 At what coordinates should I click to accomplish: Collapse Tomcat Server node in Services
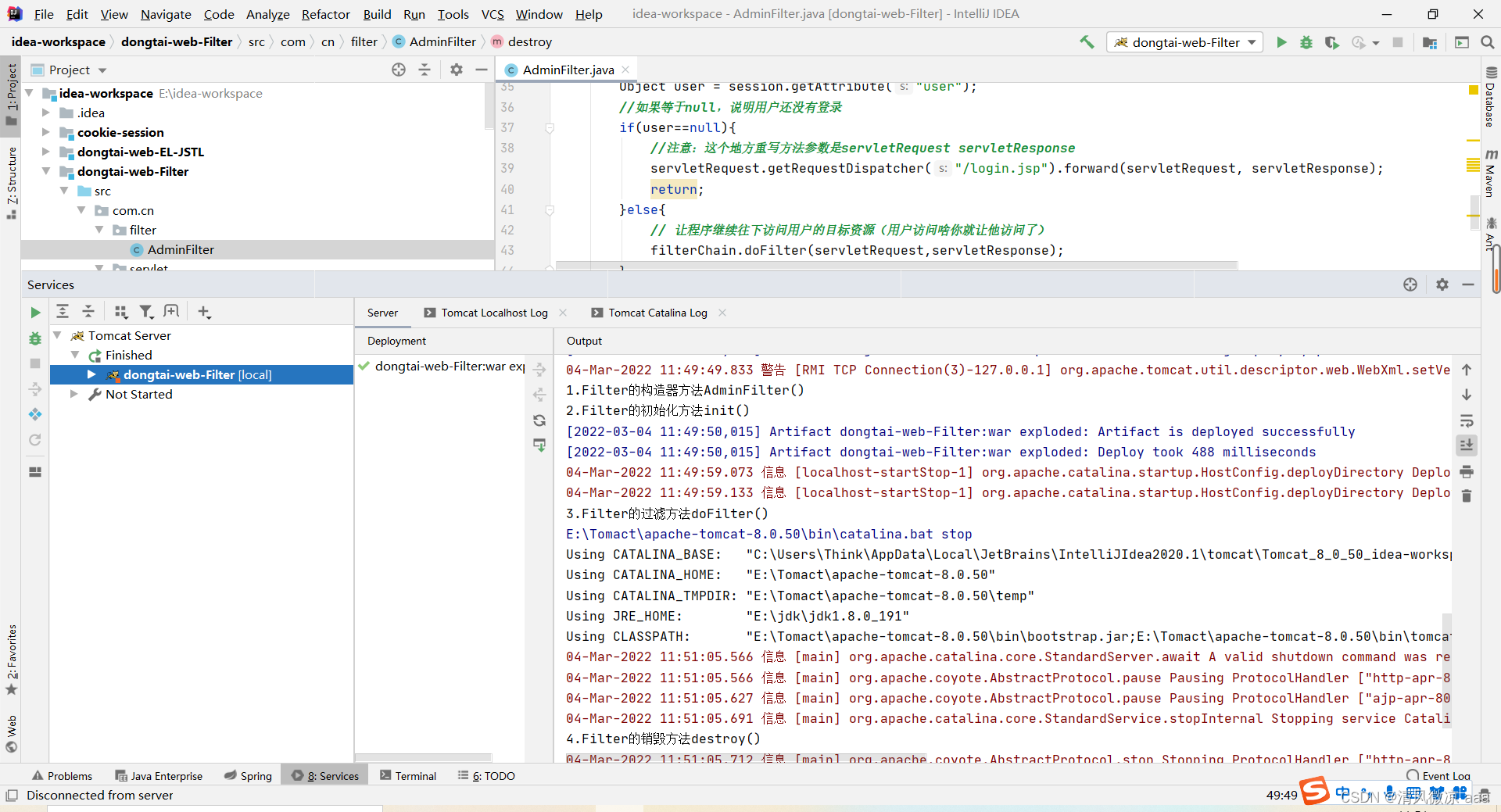pyautogui.click(x=57, y=335)
